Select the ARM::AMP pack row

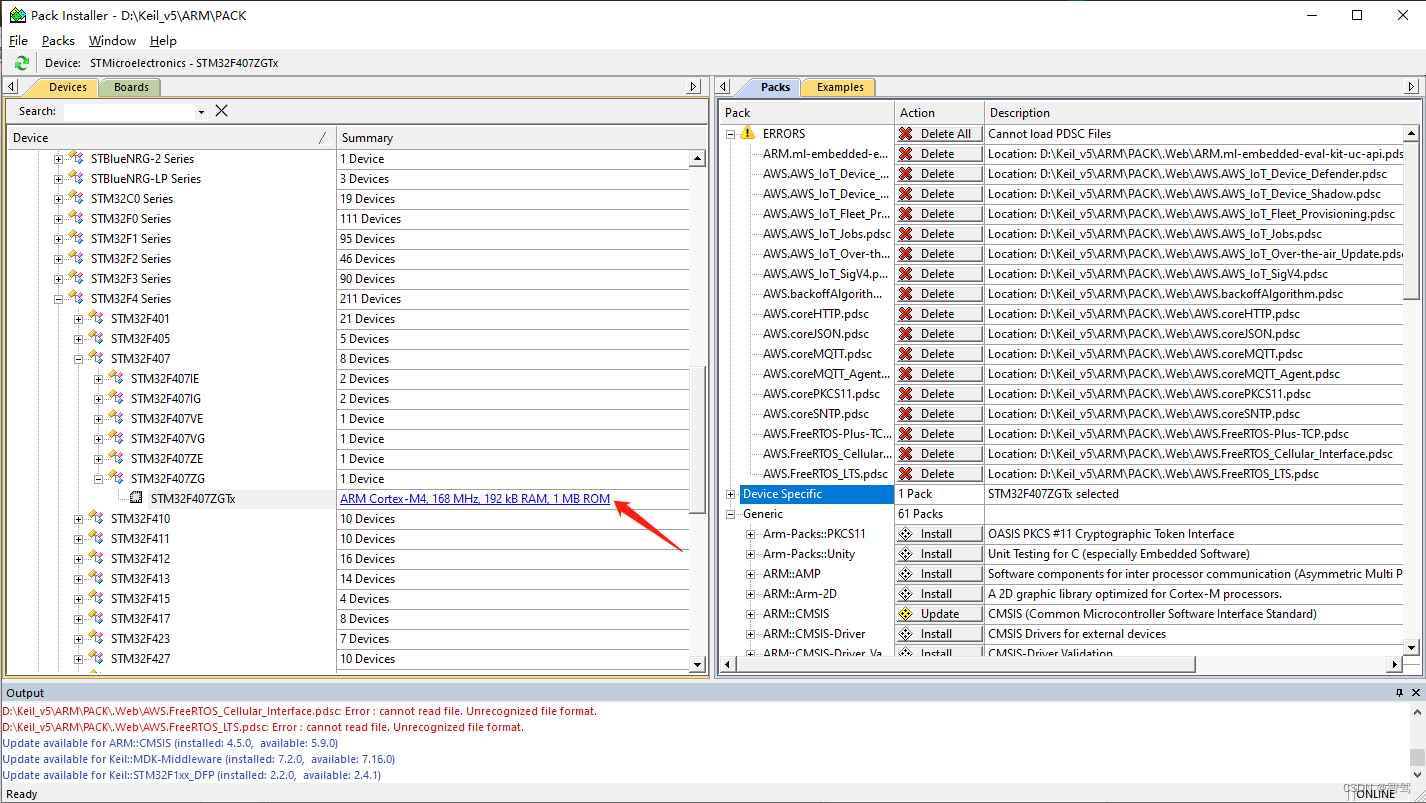click(x=791, y=573)
